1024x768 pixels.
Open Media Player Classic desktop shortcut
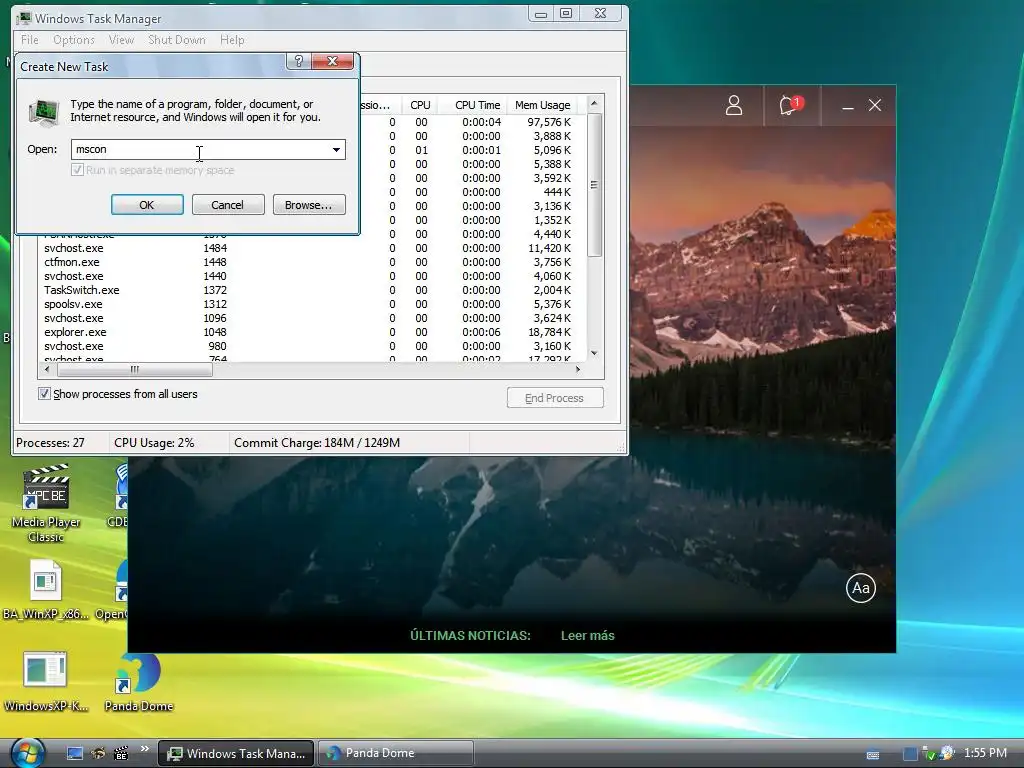point(46,503)
